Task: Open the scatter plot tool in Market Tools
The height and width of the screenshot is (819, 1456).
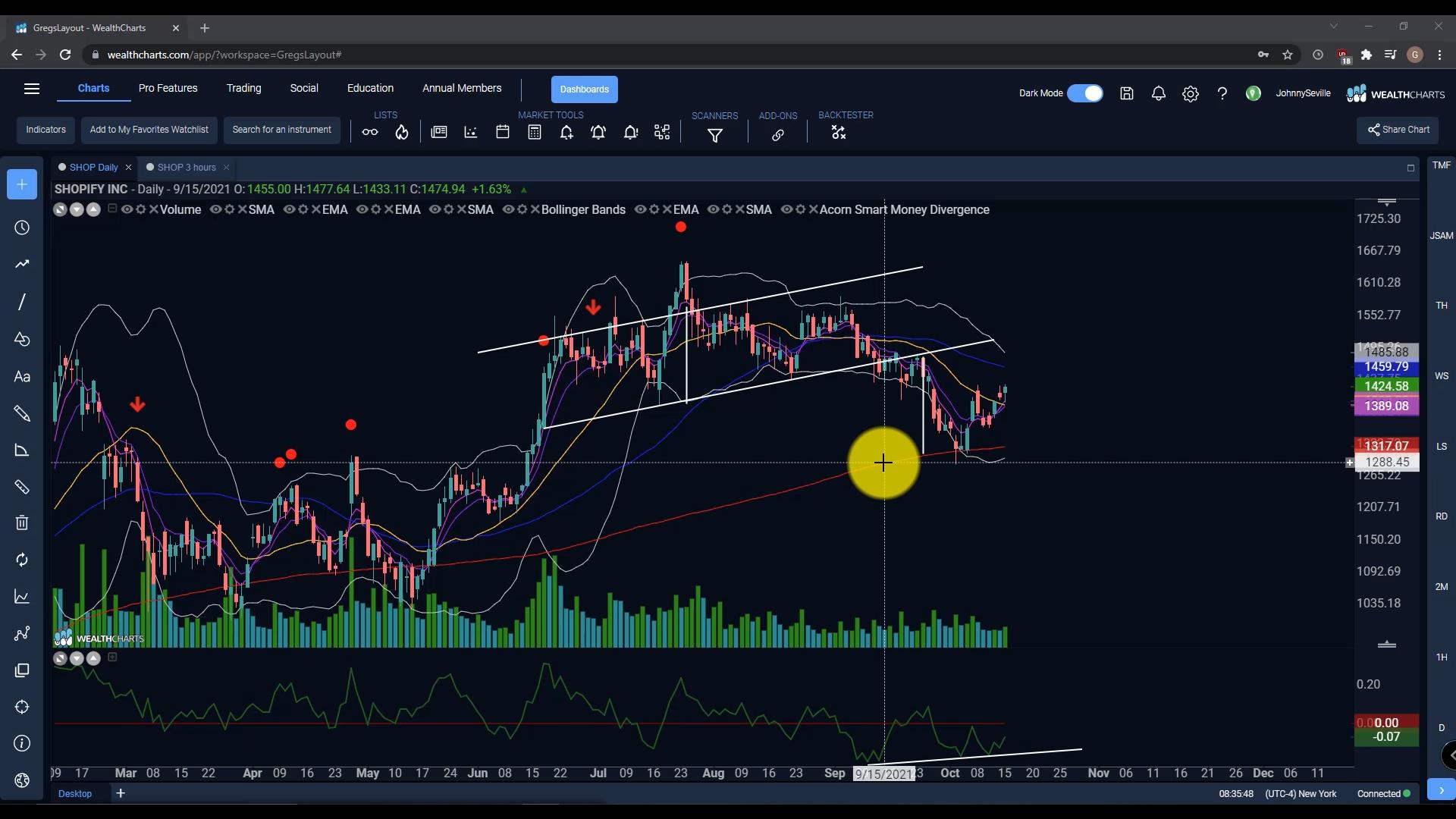Action: (x=471, y=132)
